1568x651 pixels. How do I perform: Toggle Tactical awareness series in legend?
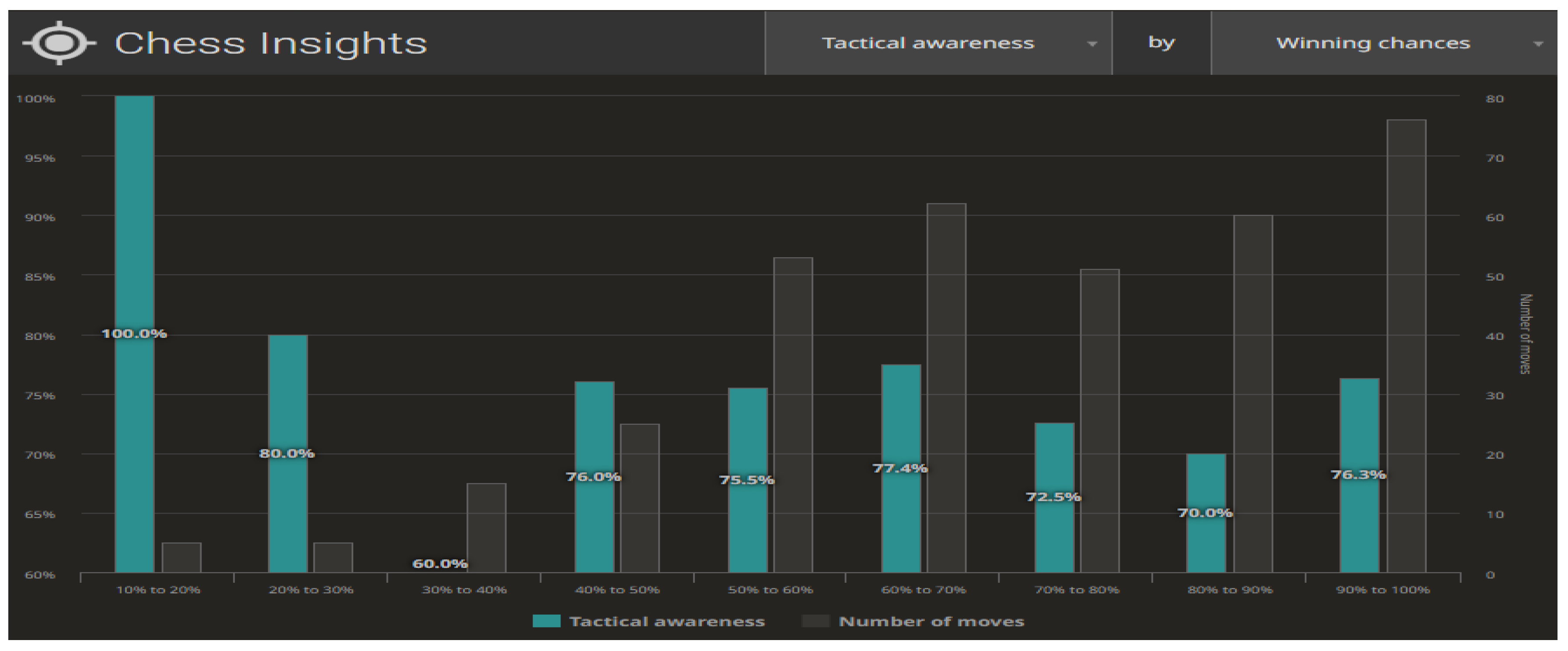pyautogui.click(x=666, y=621)
